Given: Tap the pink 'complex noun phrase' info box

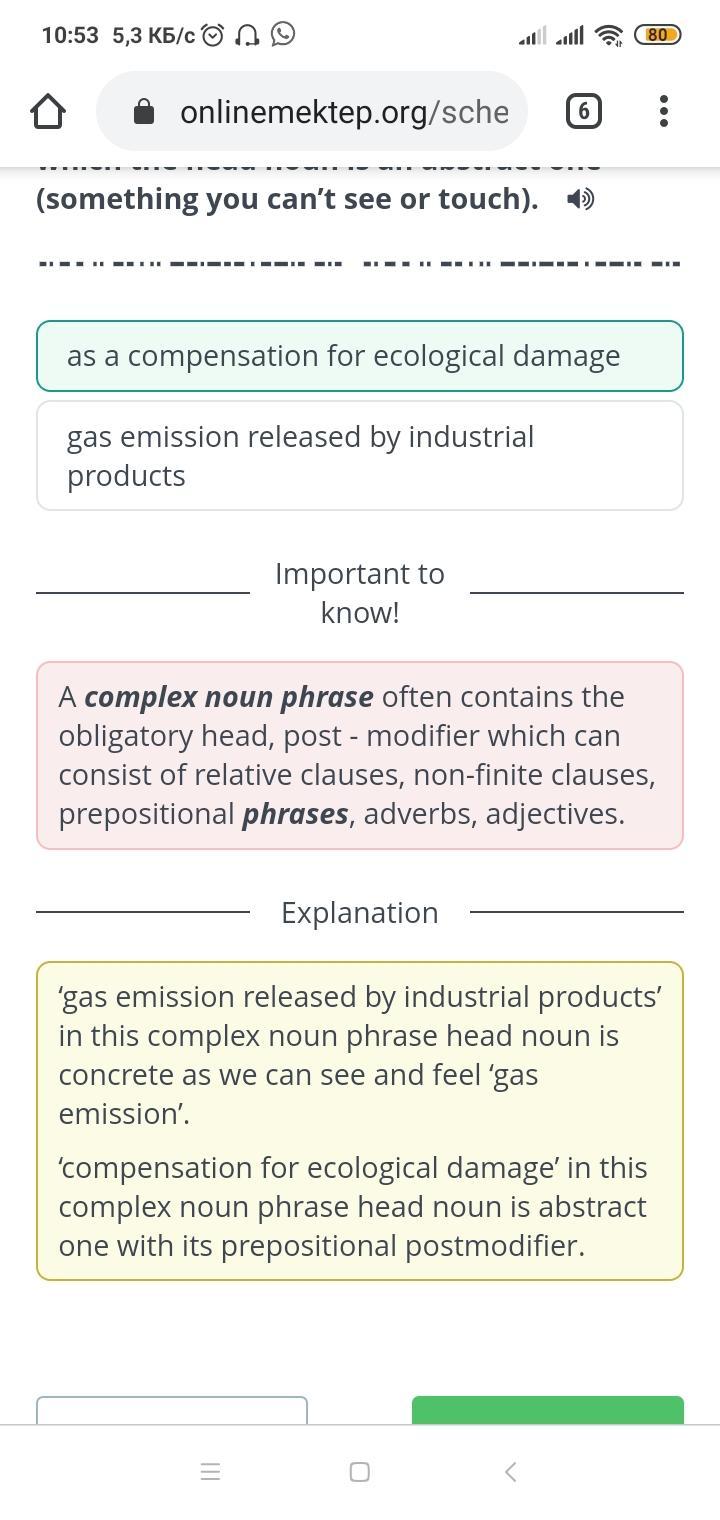Looking at the screenshot, I should click(360, 755).
